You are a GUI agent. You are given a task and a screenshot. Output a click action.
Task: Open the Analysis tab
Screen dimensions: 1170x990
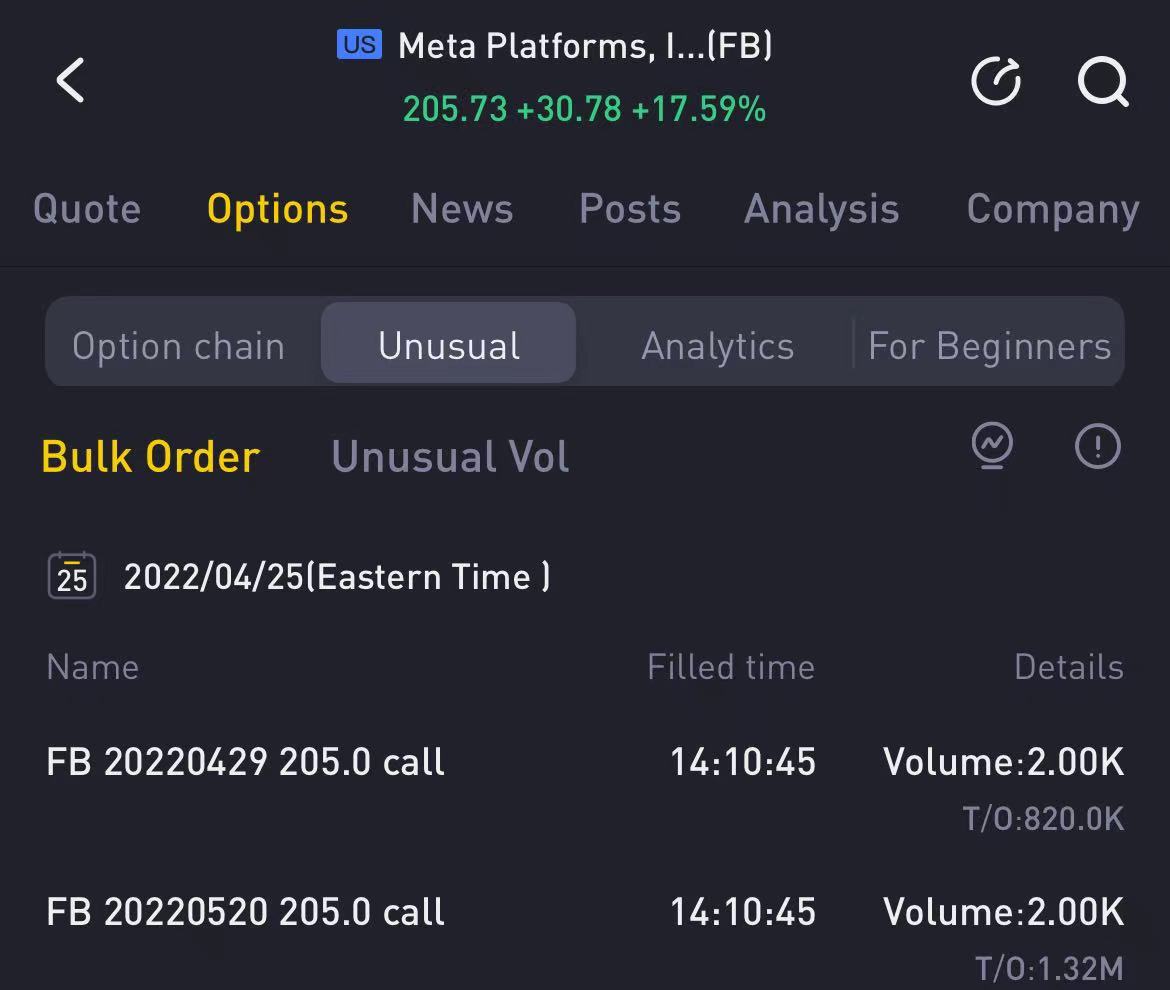click(821, 209)
